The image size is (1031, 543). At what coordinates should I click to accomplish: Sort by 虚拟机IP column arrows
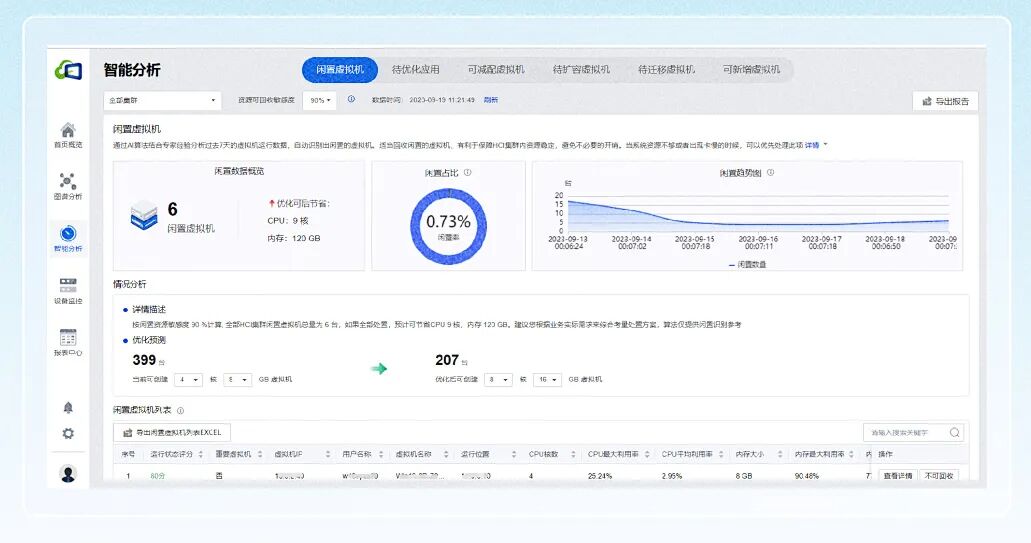tap(327, 454)
